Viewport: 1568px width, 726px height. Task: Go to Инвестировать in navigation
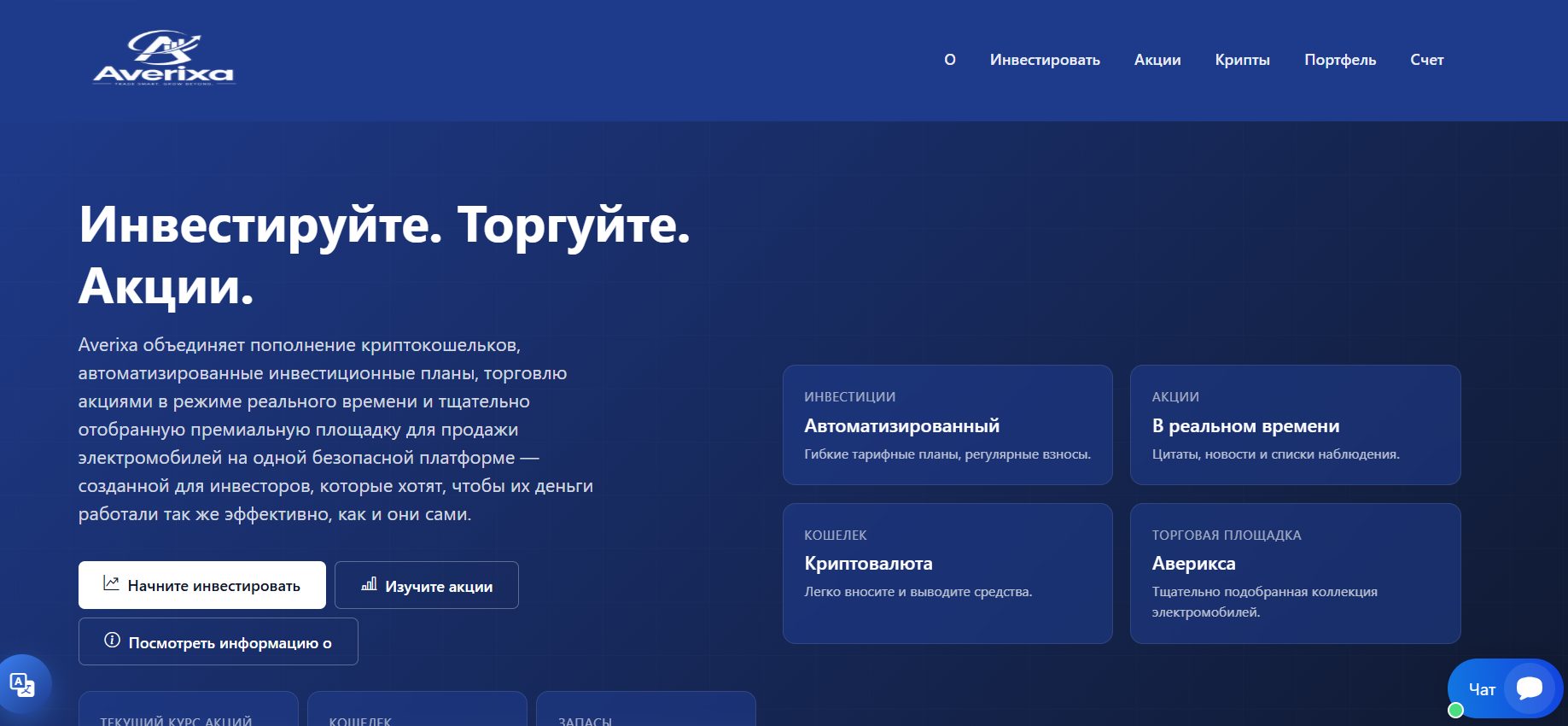(x=1045, y=60)
